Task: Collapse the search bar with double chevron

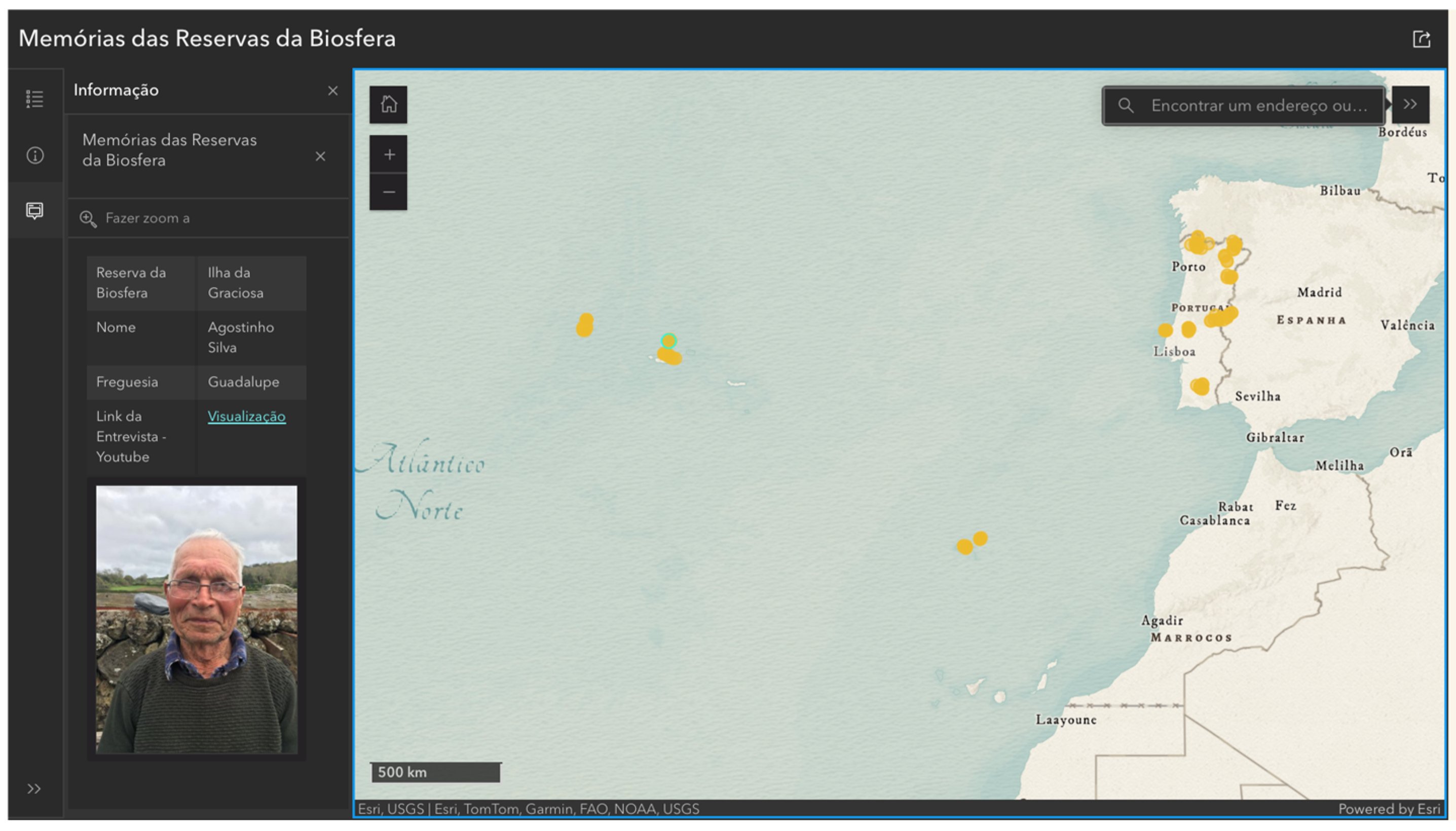Action: [x=1410, y=104]
